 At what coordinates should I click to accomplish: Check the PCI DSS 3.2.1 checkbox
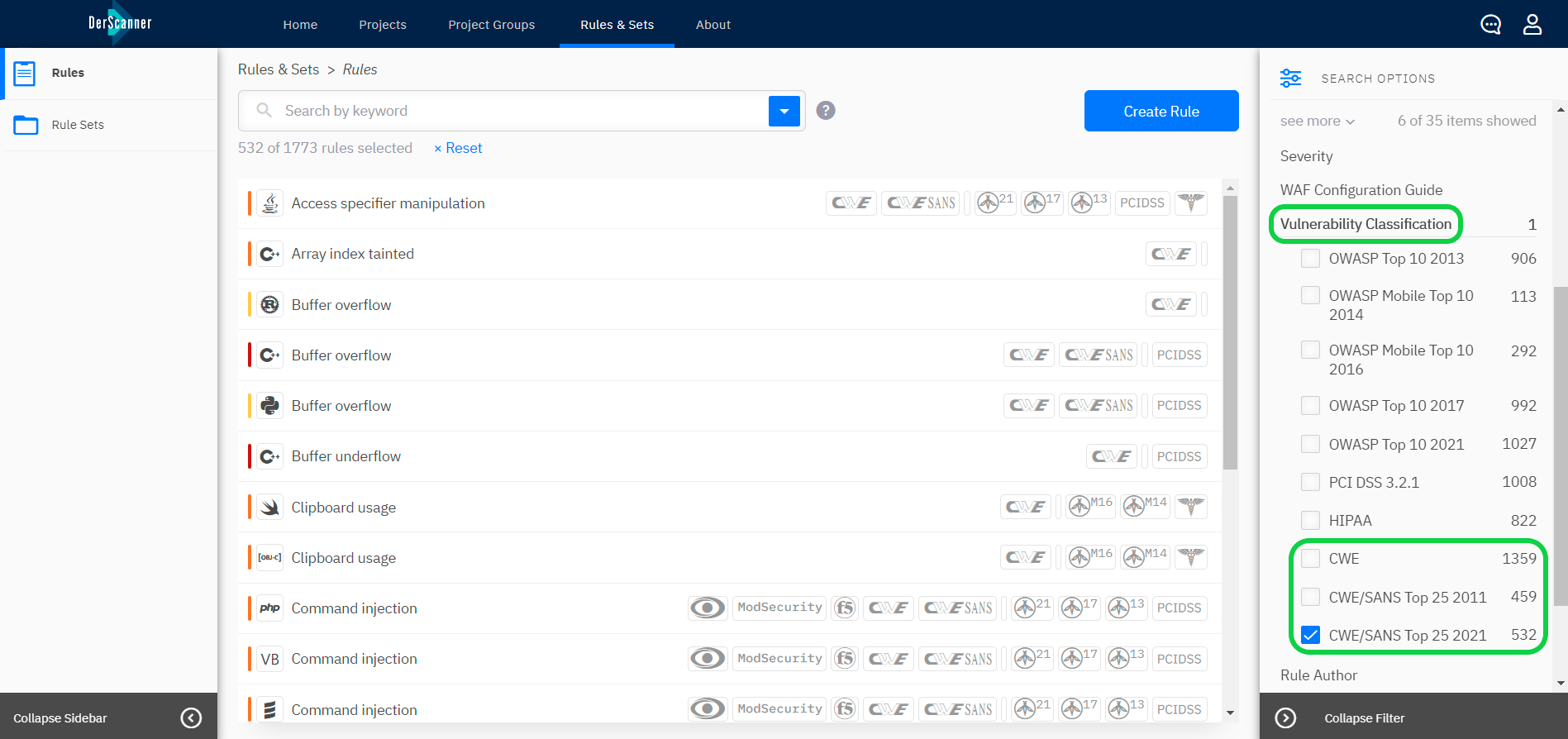pyautogui.click(x=1310, y=482)
